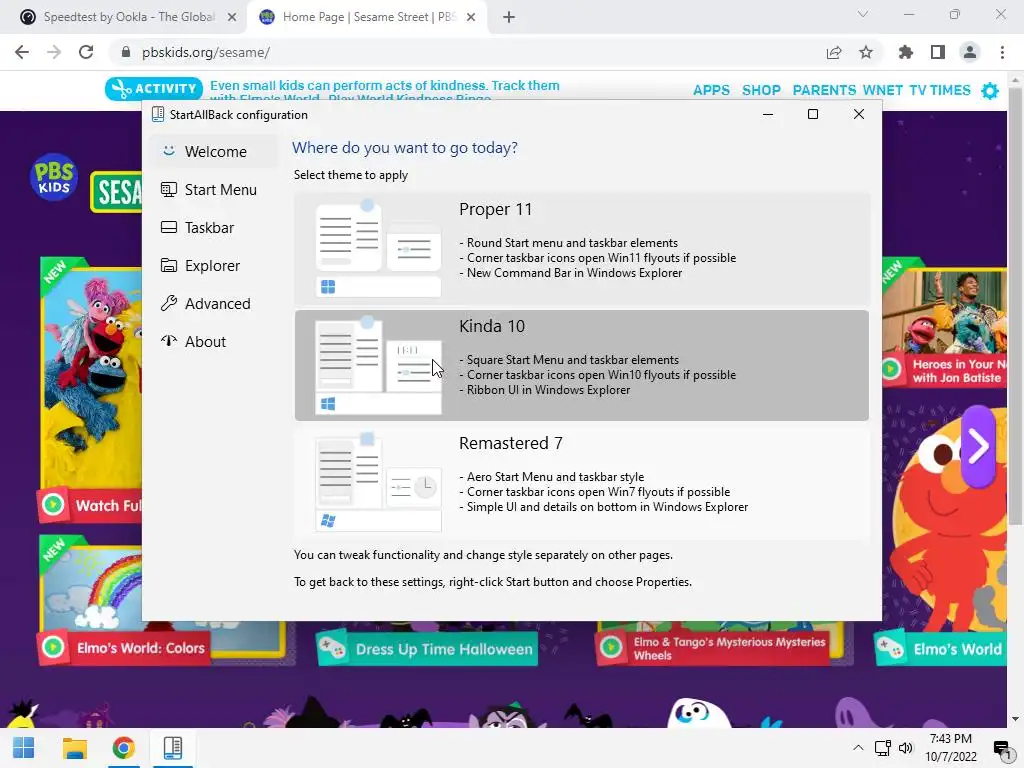This screenshot has height=768, width=1024.
Task: Go forward in browser history
Action: [x=54, y=52]
